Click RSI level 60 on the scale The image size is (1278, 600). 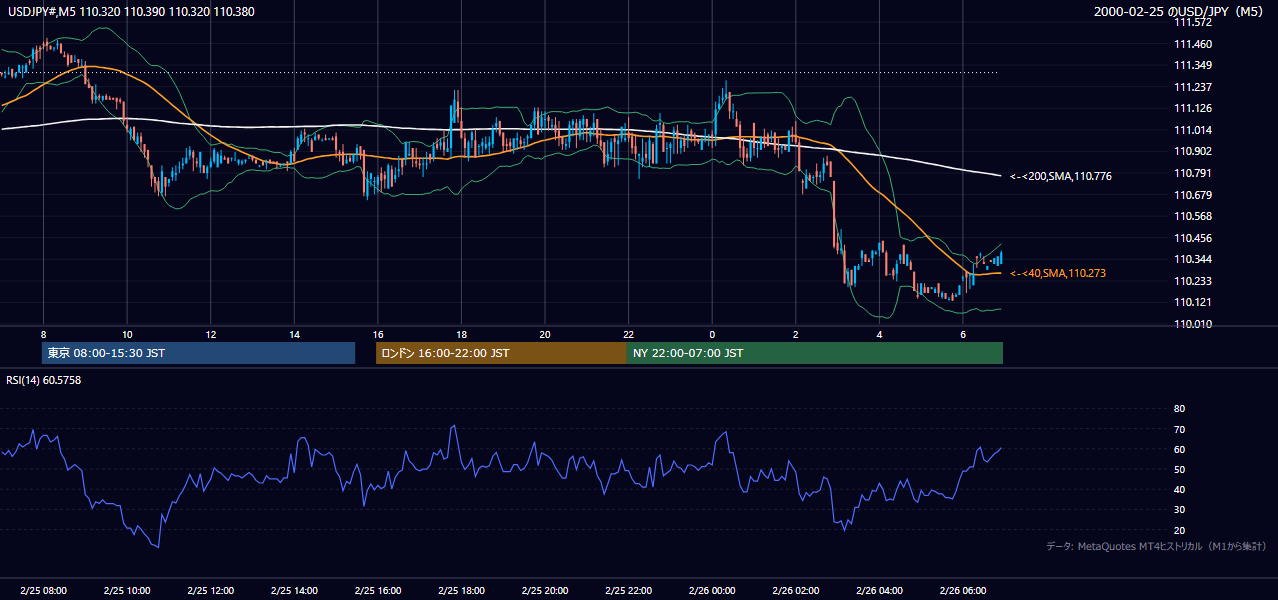pyautogui.click(x=1179, y=449)
